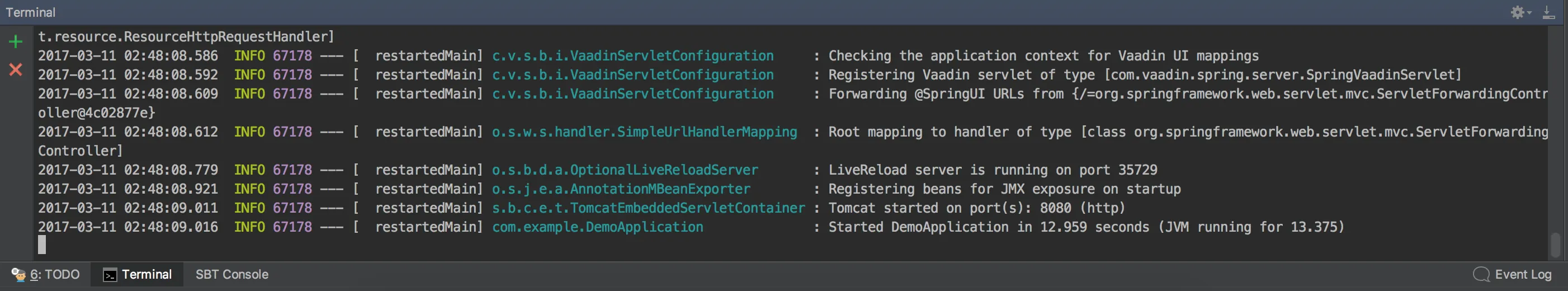
Task: Click the com.example.DemoApplication logger name
Action: click(597, 227)
